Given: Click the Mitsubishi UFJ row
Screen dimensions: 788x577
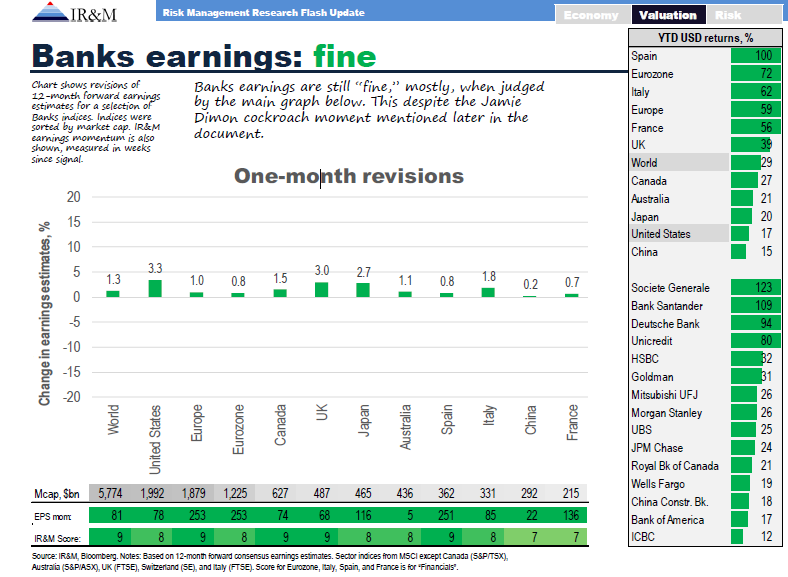Looking at the screenshot, I should [x=705, y=395].
